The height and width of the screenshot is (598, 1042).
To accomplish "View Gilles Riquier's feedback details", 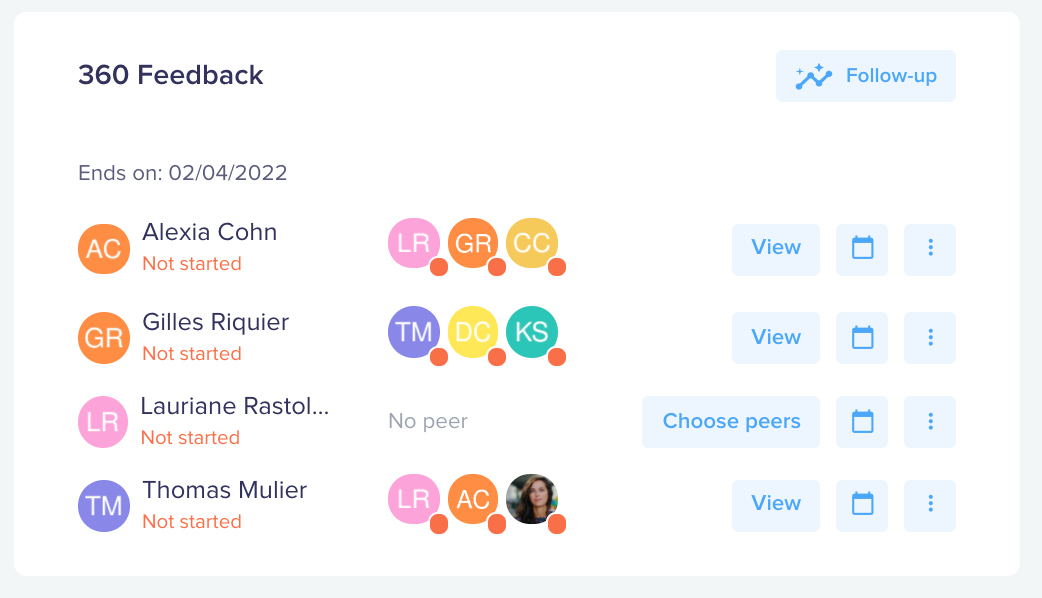I will tap(776, 338).
